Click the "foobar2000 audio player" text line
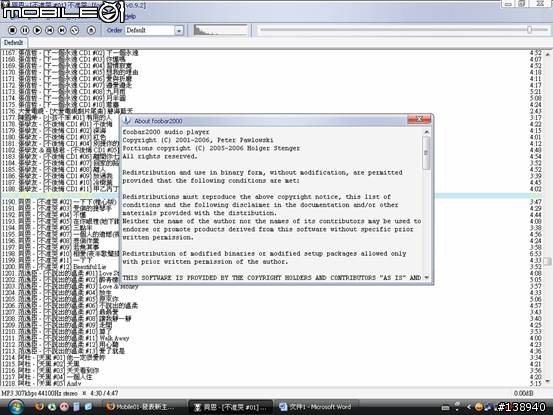The width and height of the screenshot is (553, 415). click(166, 132)
